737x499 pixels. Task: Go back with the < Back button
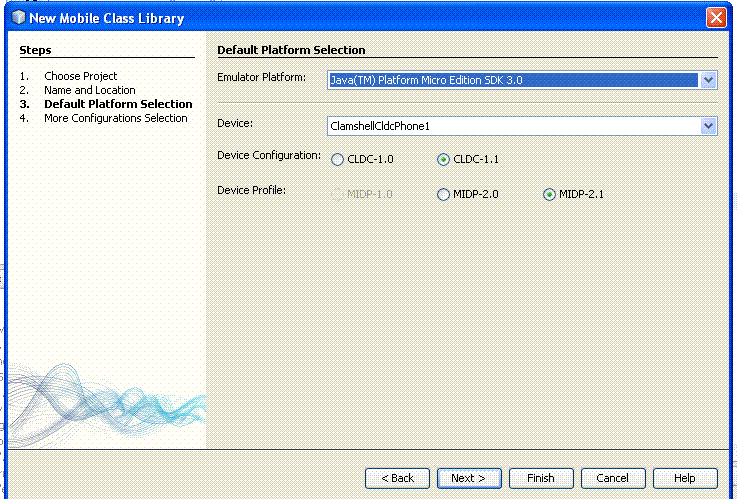point(397,478)
